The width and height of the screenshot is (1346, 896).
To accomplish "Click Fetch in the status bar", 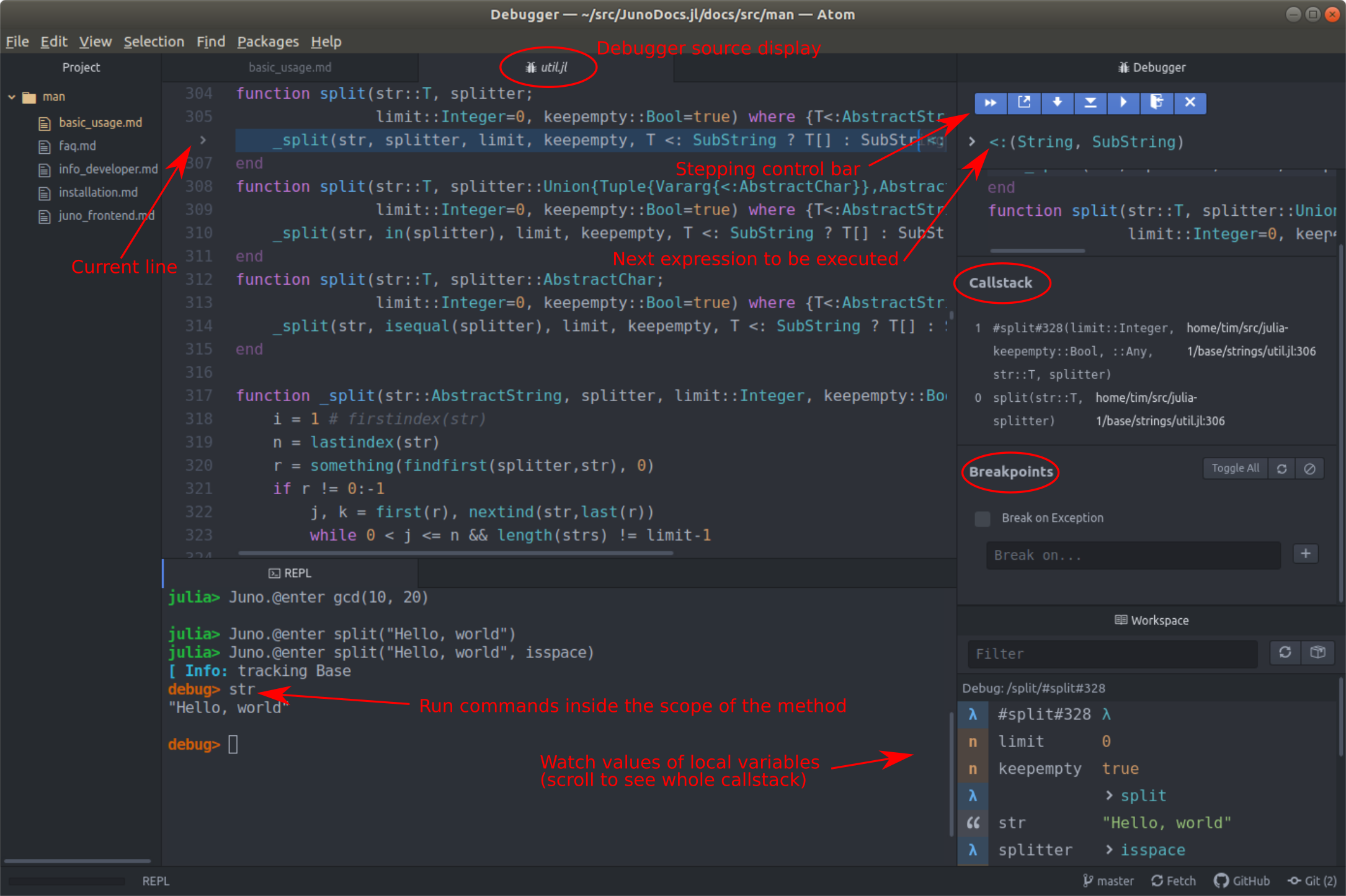I will coord(1173,881).
